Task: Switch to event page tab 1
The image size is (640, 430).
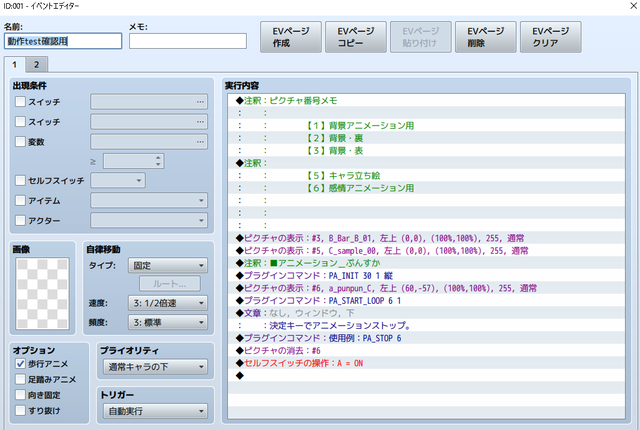Action: point(15,64)
